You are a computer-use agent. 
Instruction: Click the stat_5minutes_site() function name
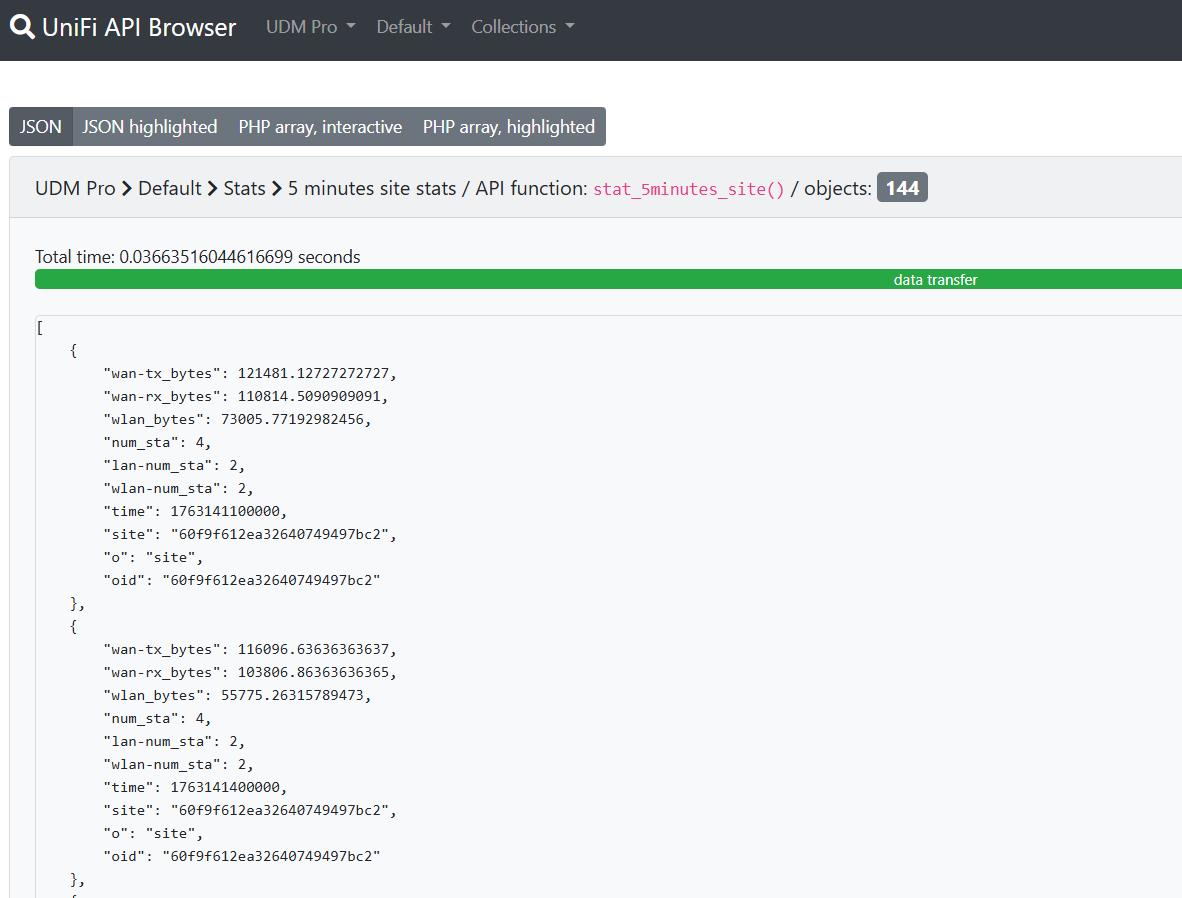click(689, 189)
